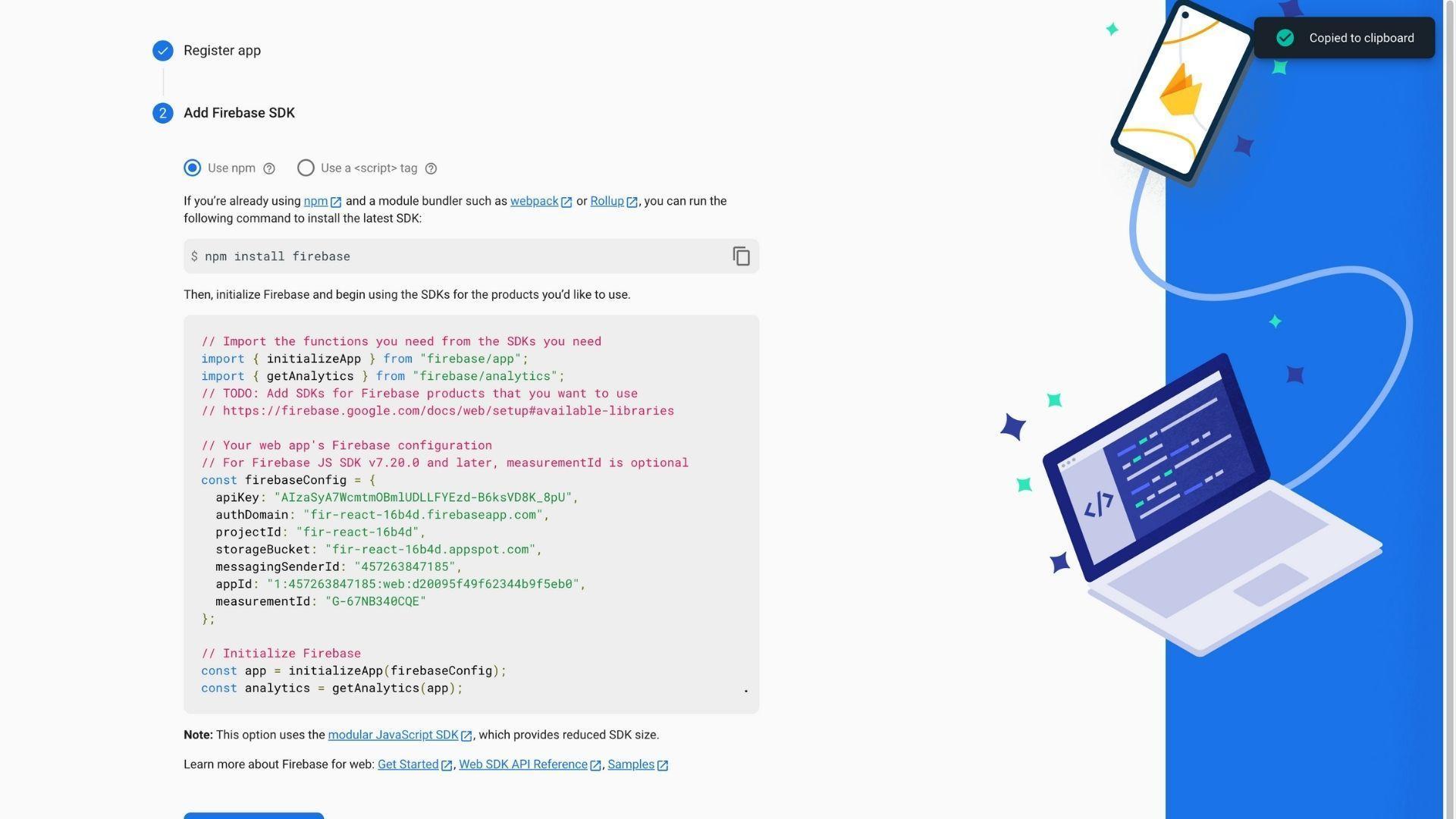Open the npm link in instructions
The image size is (1456, 819).
pyautogui.click(x=315, y=201)
